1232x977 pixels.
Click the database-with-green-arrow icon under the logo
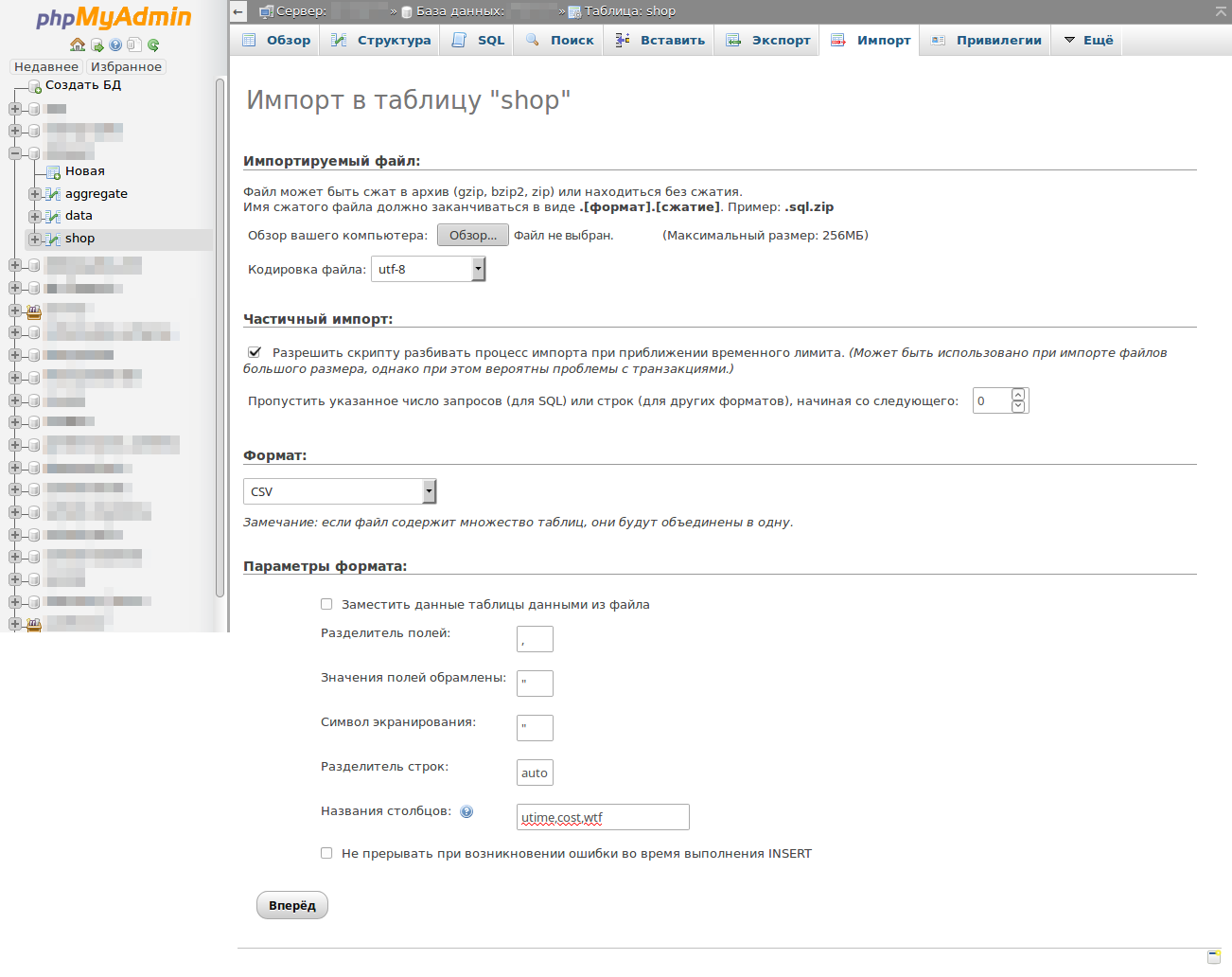[x=97, y=44]
